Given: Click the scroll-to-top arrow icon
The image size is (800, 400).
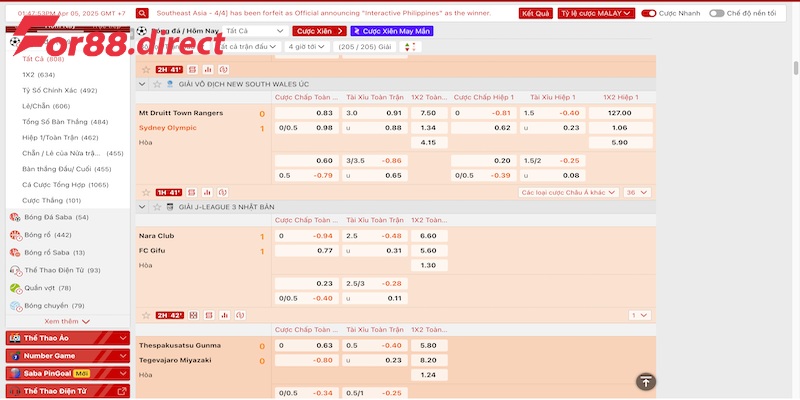Looking at the screenshot, I should click(x=646, y=381).
